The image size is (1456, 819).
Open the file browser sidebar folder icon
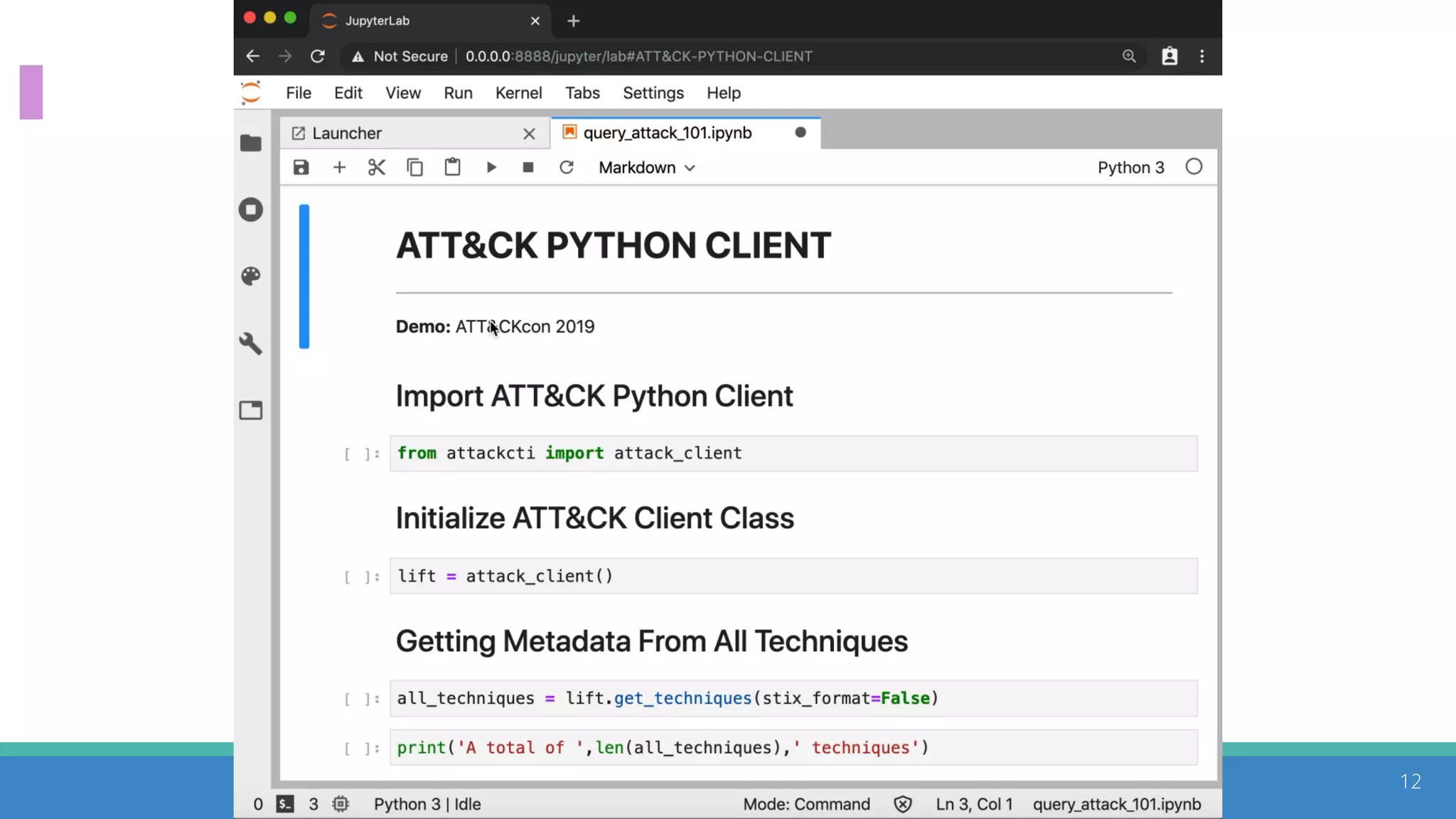250,144
